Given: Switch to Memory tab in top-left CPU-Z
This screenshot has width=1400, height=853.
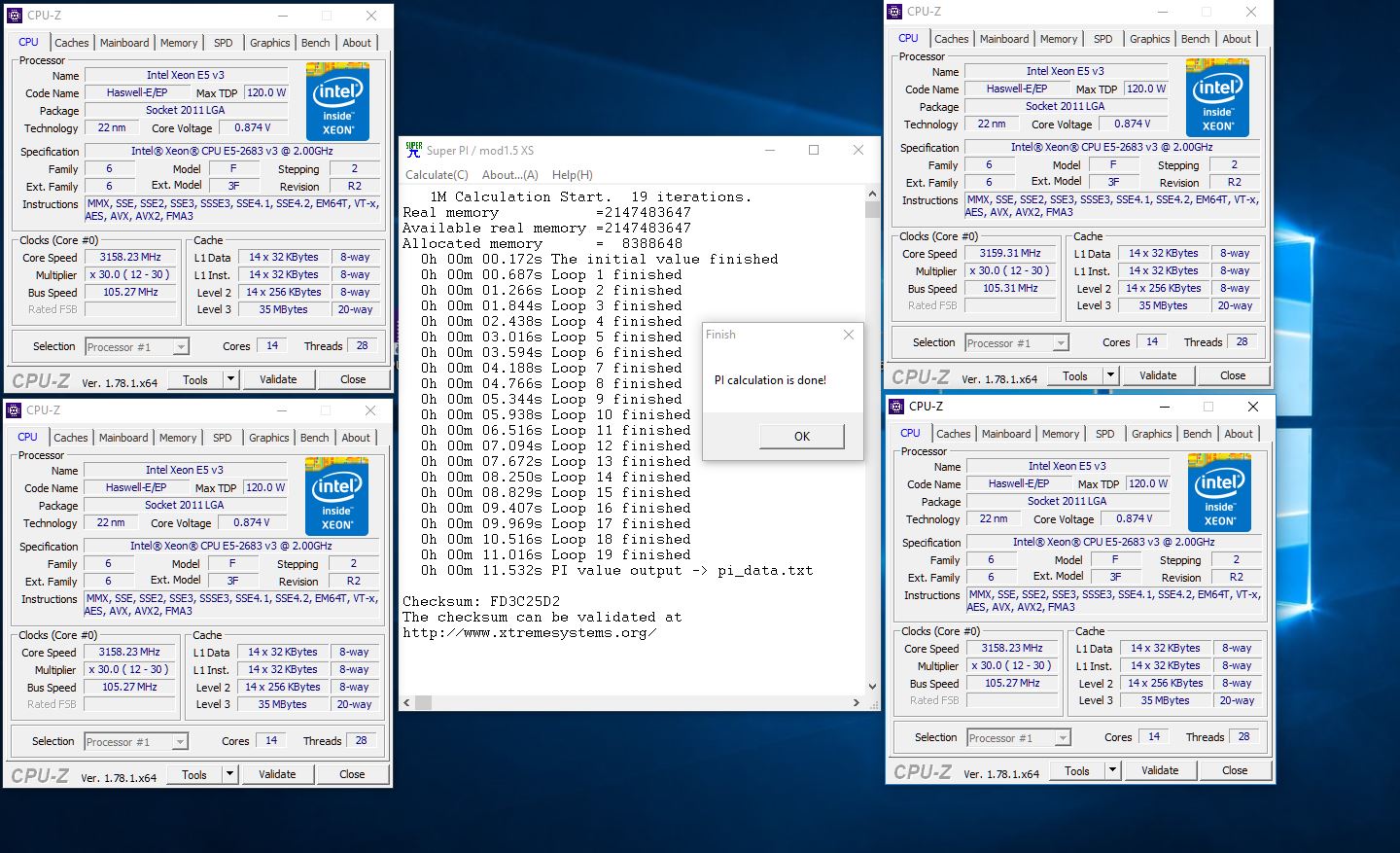Looking at the screenshot, I should click(x=179, y=43).
